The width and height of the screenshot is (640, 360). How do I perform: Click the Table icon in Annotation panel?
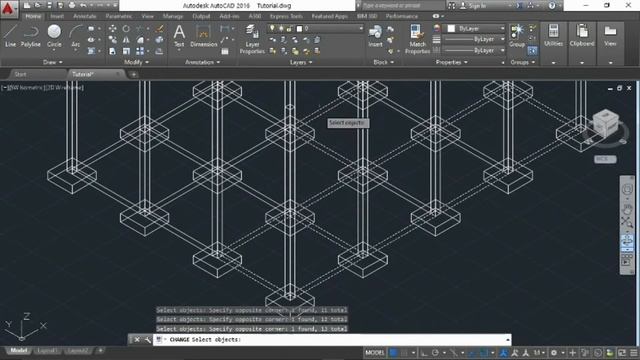click(x=224, y=51)
